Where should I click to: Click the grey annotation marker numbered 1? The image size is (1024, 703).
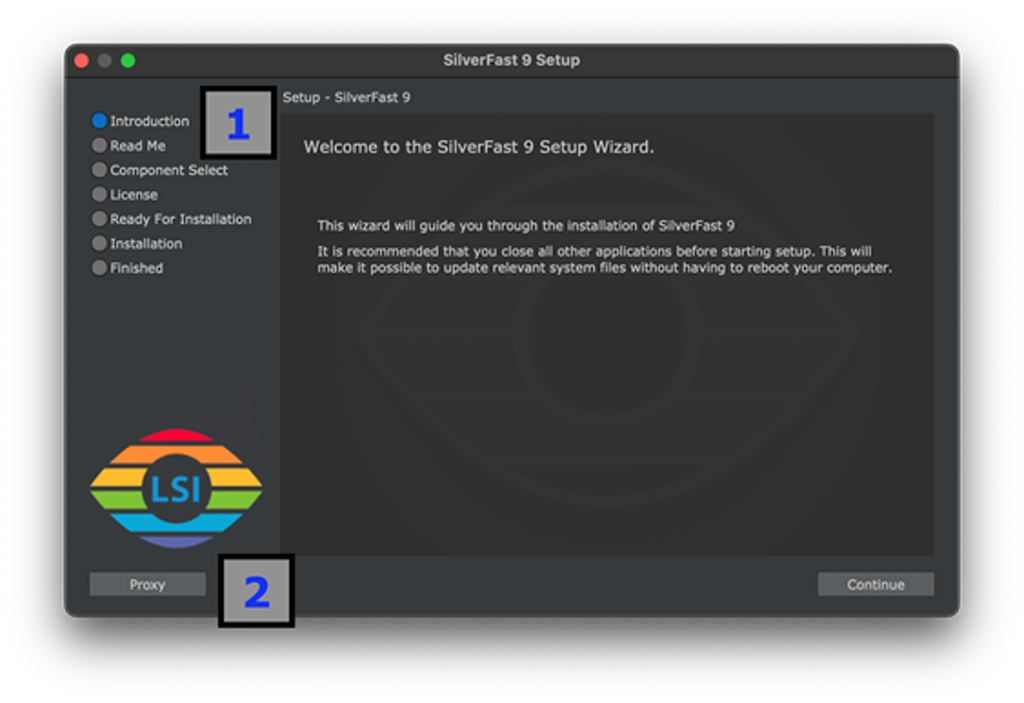tap(238, 124)
